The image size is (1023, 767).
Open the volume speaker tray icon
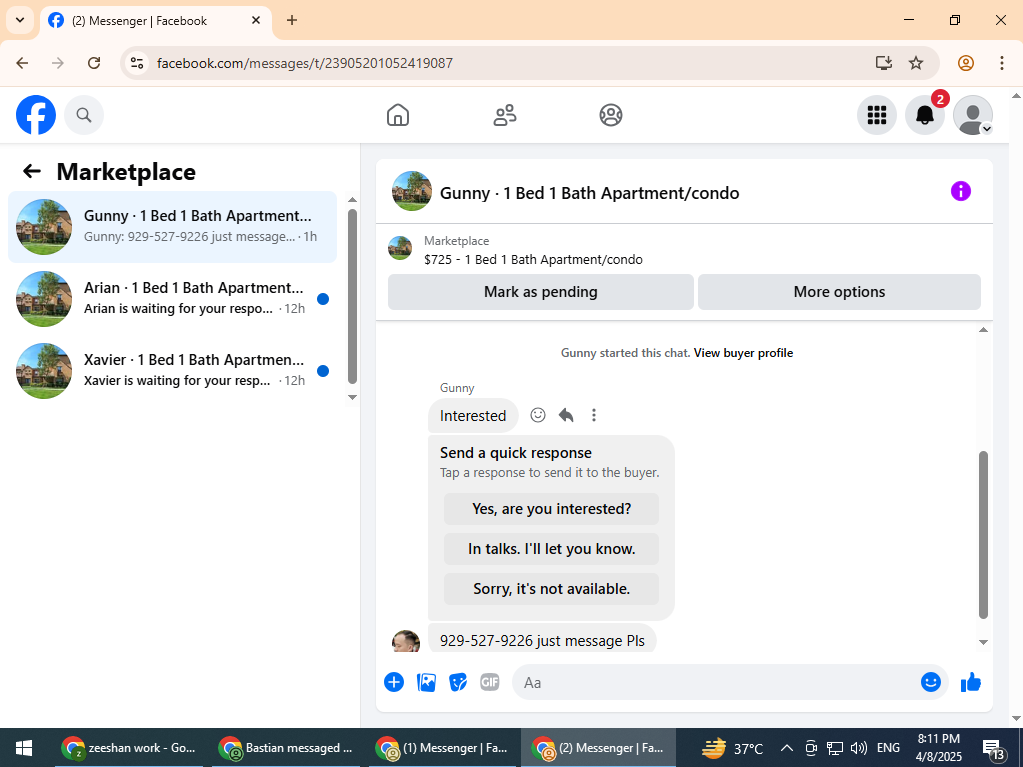859,747
